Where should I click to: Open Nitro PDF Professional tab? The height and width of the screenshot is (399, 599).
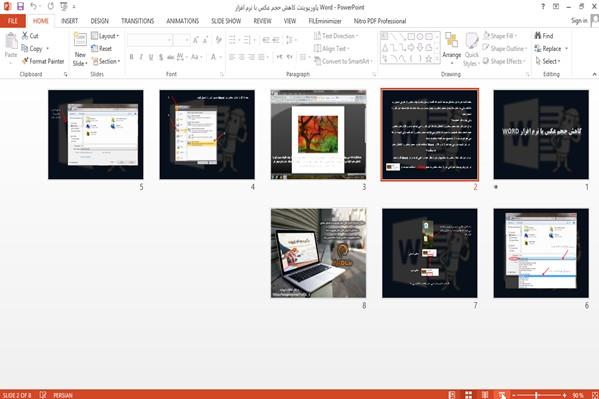point(380,21)
